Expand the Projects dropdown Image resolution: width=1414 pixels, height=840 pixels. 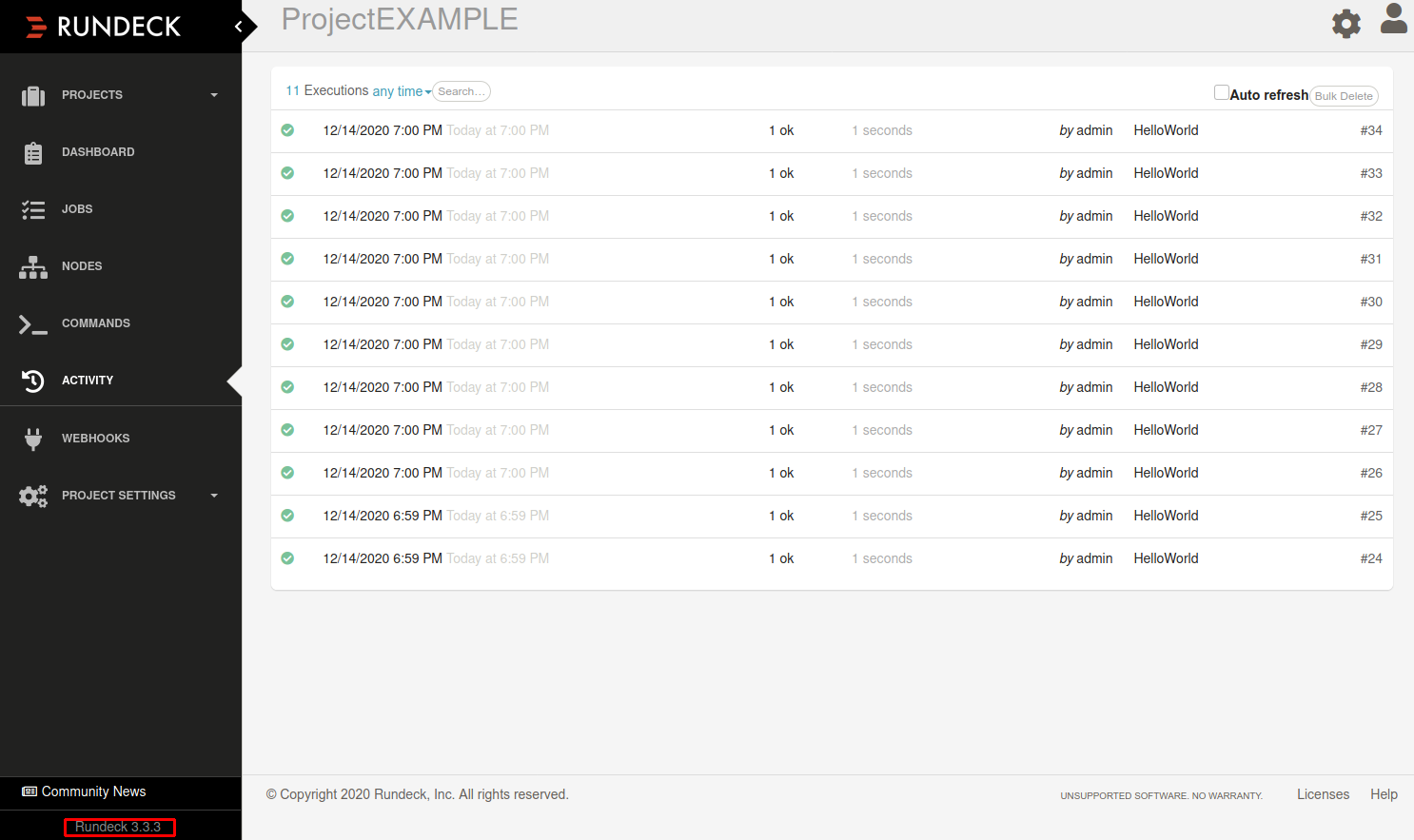(213, 95)
